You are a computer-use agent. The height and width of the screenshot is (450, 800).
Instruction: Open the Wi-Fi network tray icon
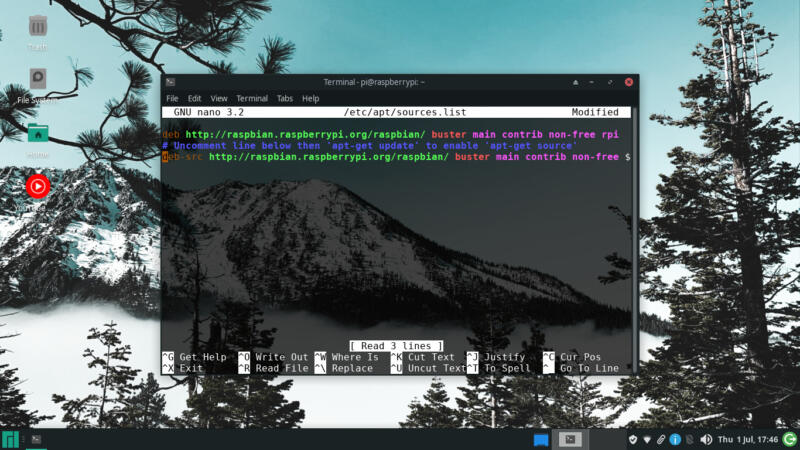tap(646, 440)
